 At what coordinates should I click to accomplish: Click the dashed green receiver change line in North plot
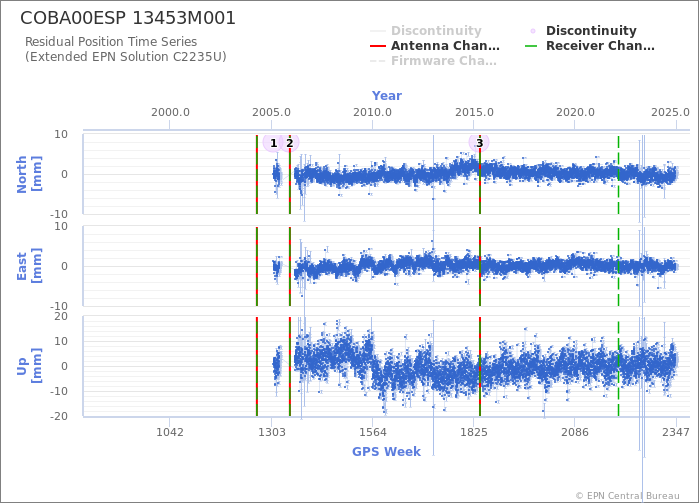(618, 175)
